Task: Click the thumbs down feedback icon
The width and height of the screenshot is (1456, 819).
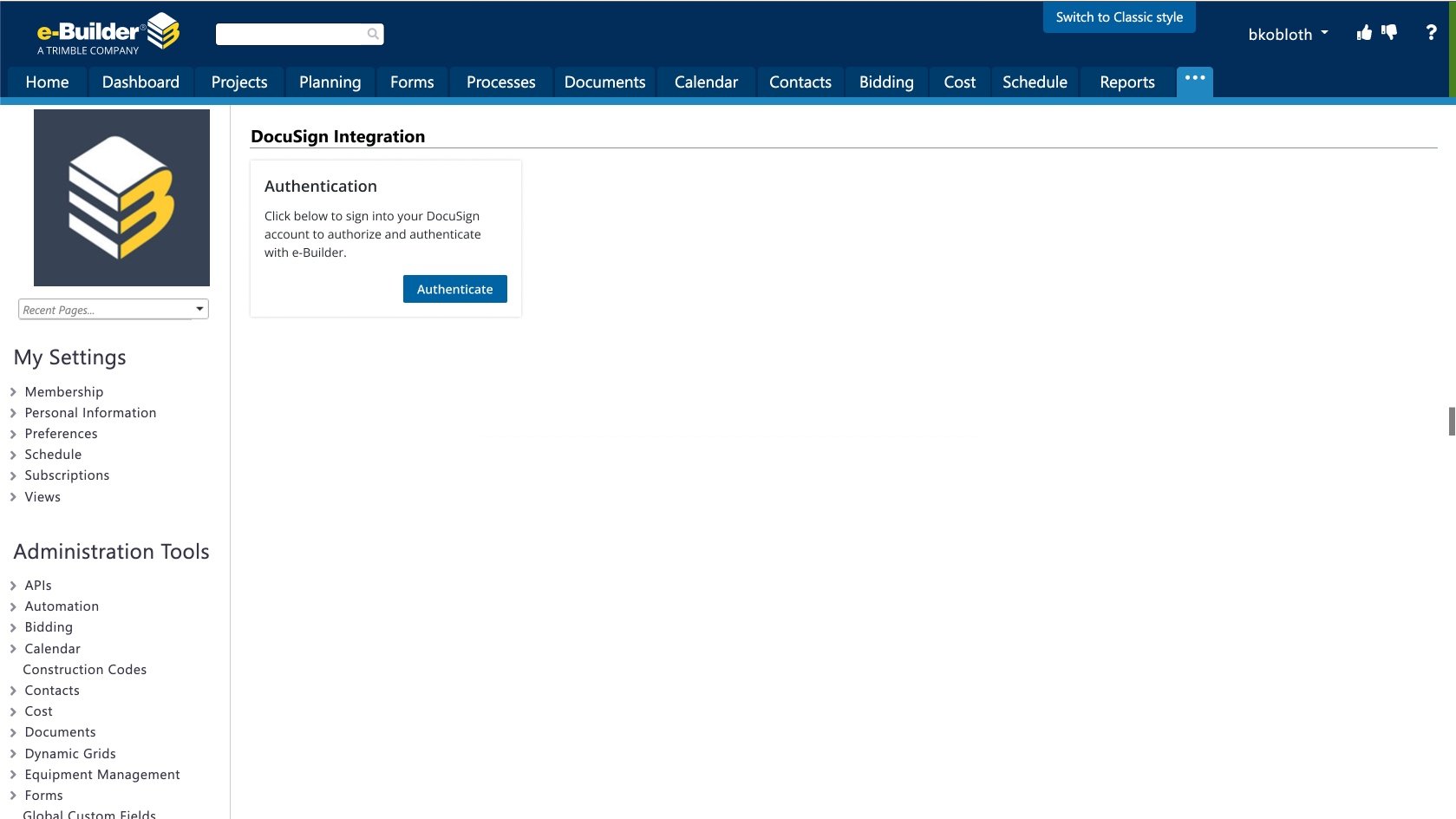Action: point(1389,33)
